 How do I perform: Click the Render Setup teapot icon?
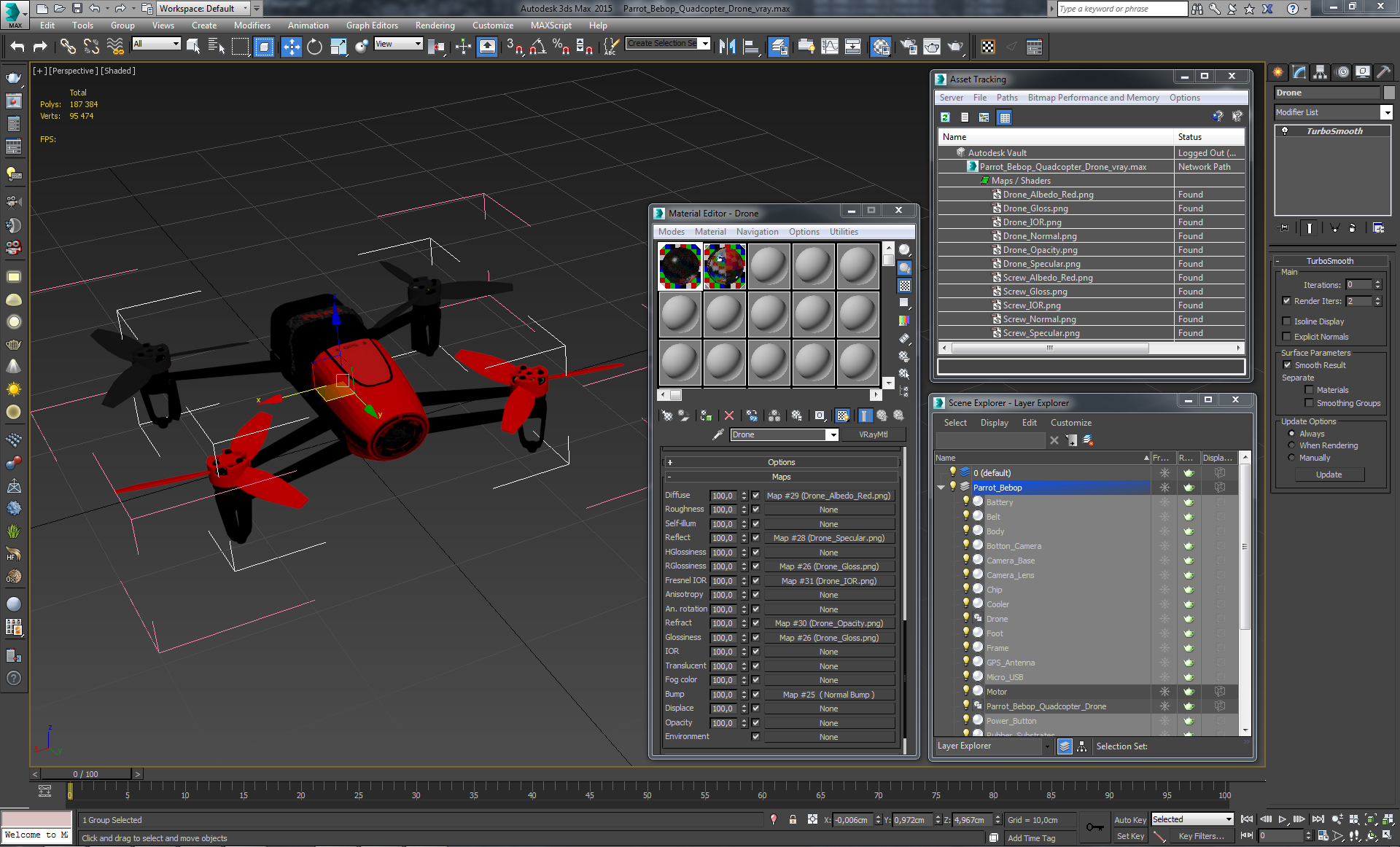coord(908,47)
